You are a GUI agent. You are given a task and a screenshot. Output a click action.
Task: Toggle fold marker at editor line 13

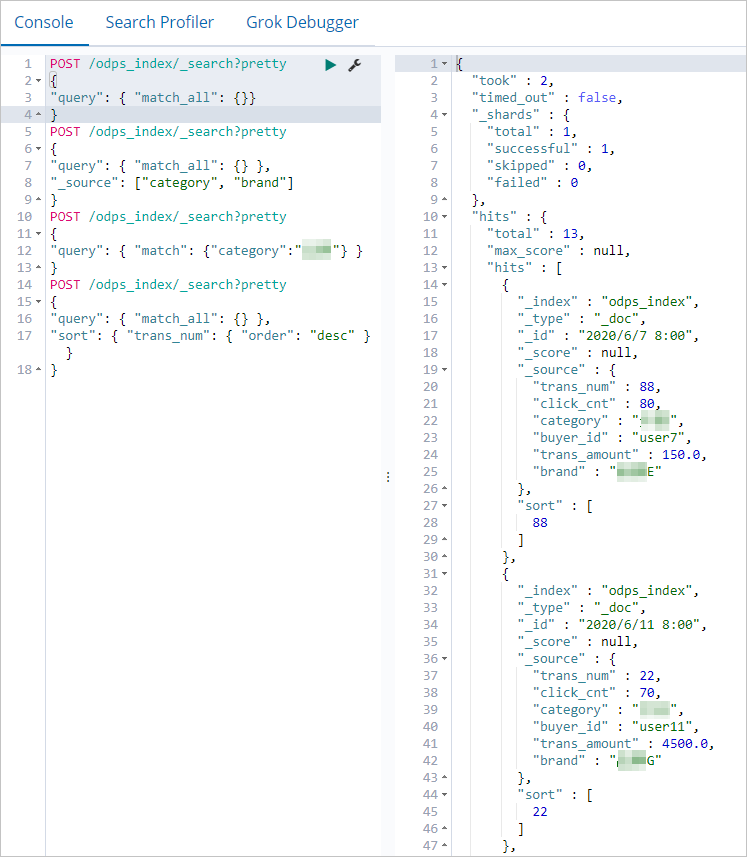[38, 268]
